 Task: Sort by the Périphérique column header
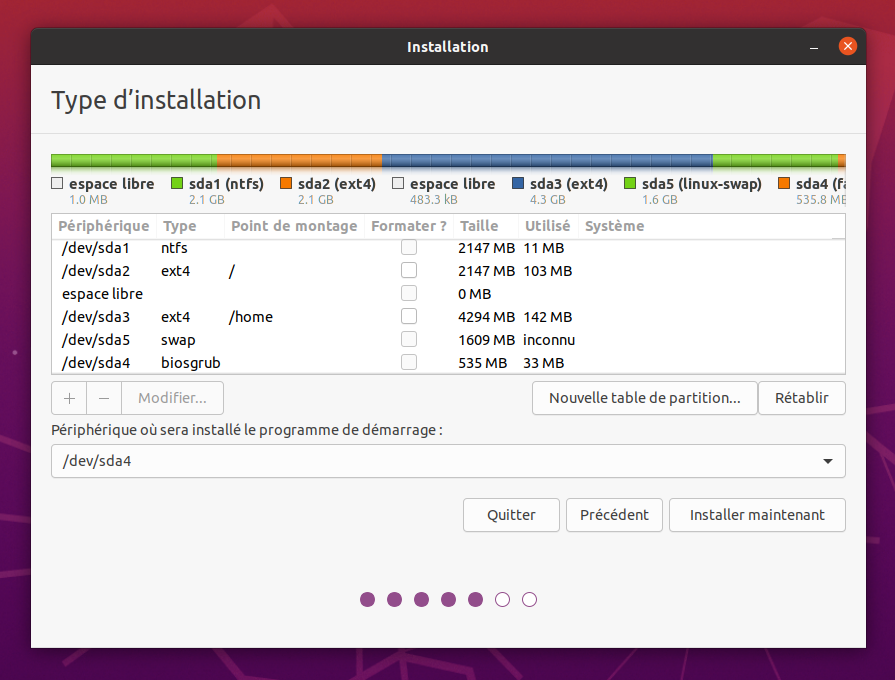[x=104, y=226]
